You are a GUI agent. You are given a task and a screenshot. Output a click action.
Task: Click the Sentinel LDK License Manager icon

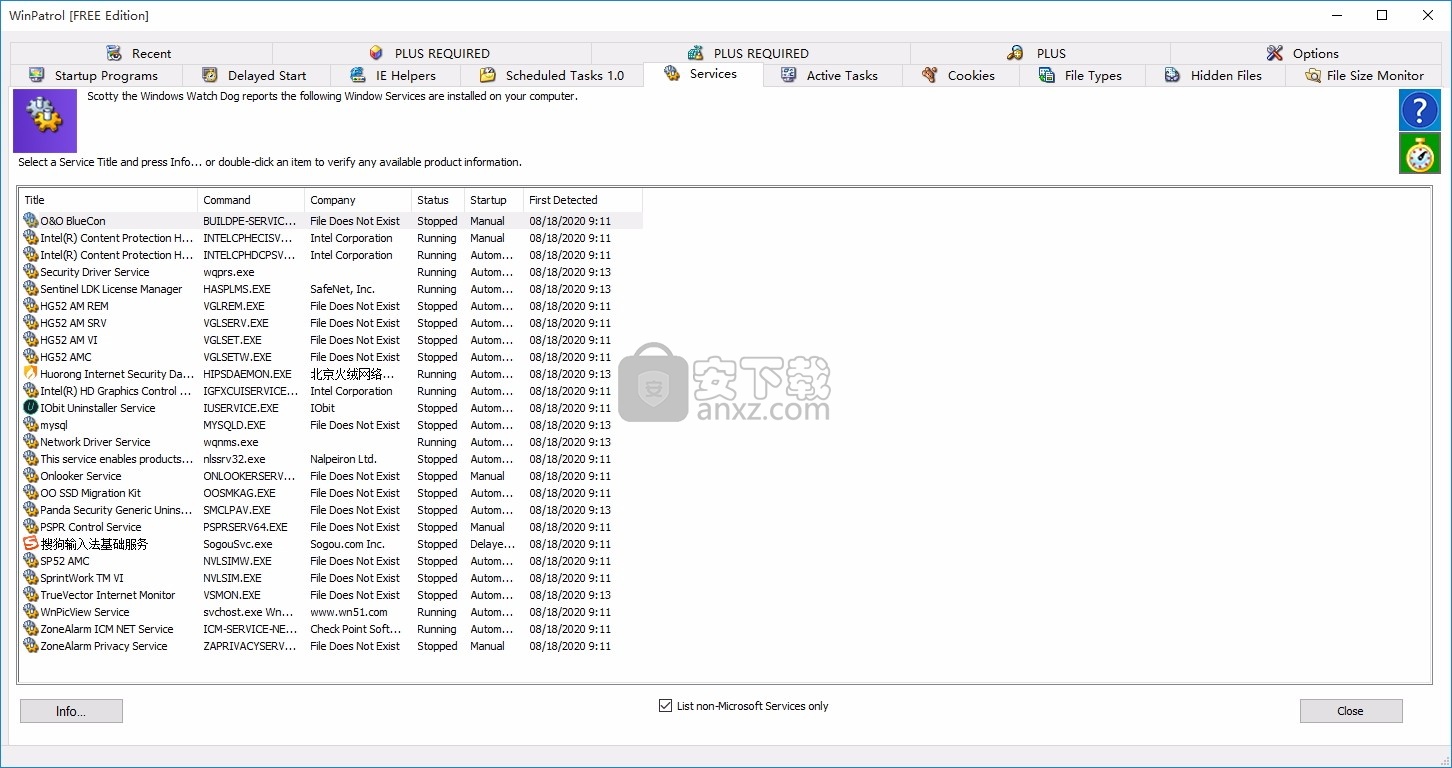(x=31, y=289)
